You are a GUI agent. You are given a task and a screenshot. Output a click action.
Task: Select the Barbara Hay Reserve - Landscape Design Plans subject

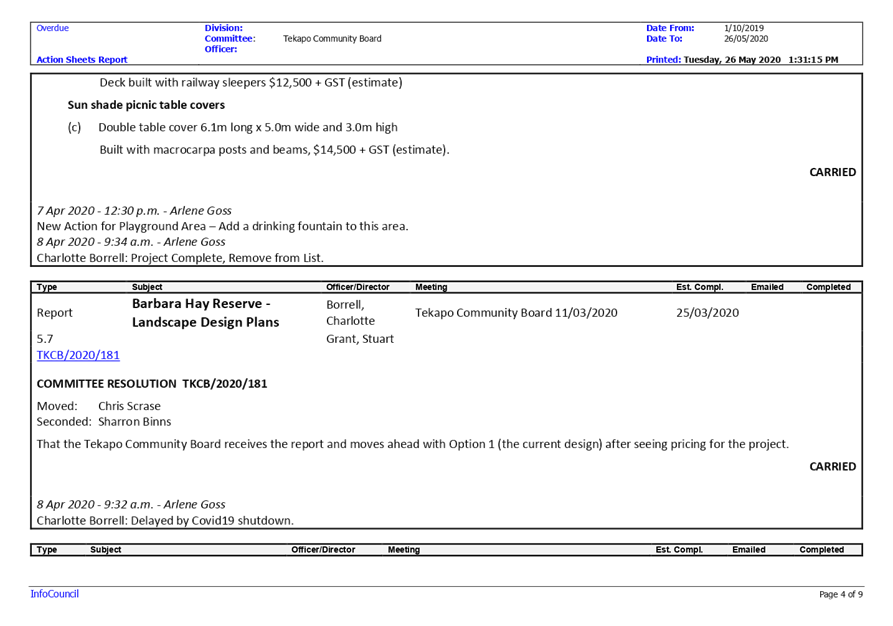point(206,313)
